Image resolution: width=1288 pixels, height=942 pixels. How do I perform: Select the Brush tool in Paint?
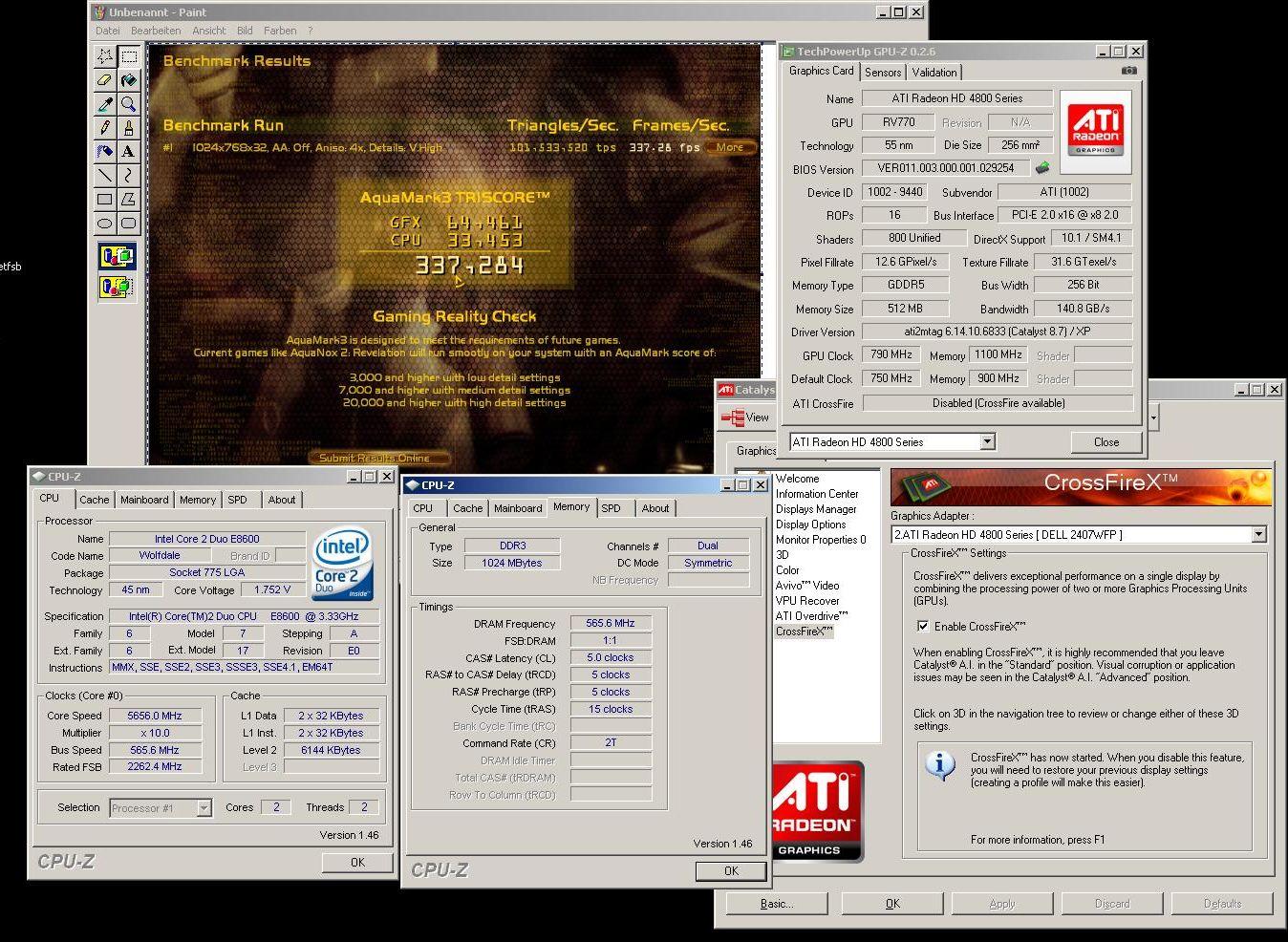(x=128, y=127)
